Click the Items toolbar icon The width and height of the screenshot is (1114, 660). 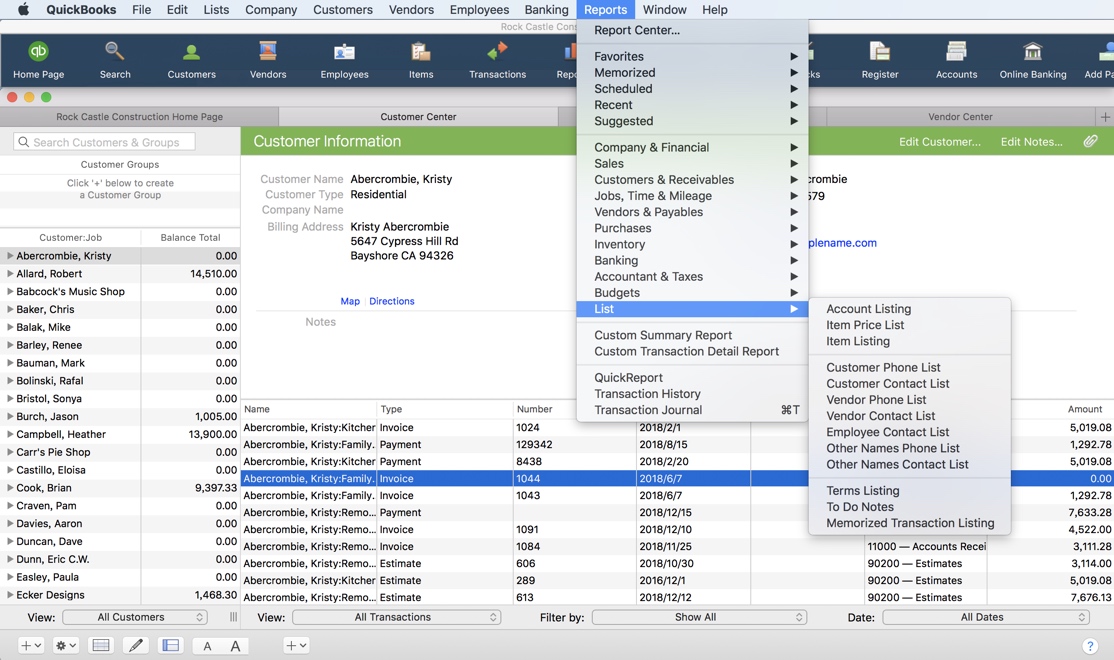click(420, 60)
